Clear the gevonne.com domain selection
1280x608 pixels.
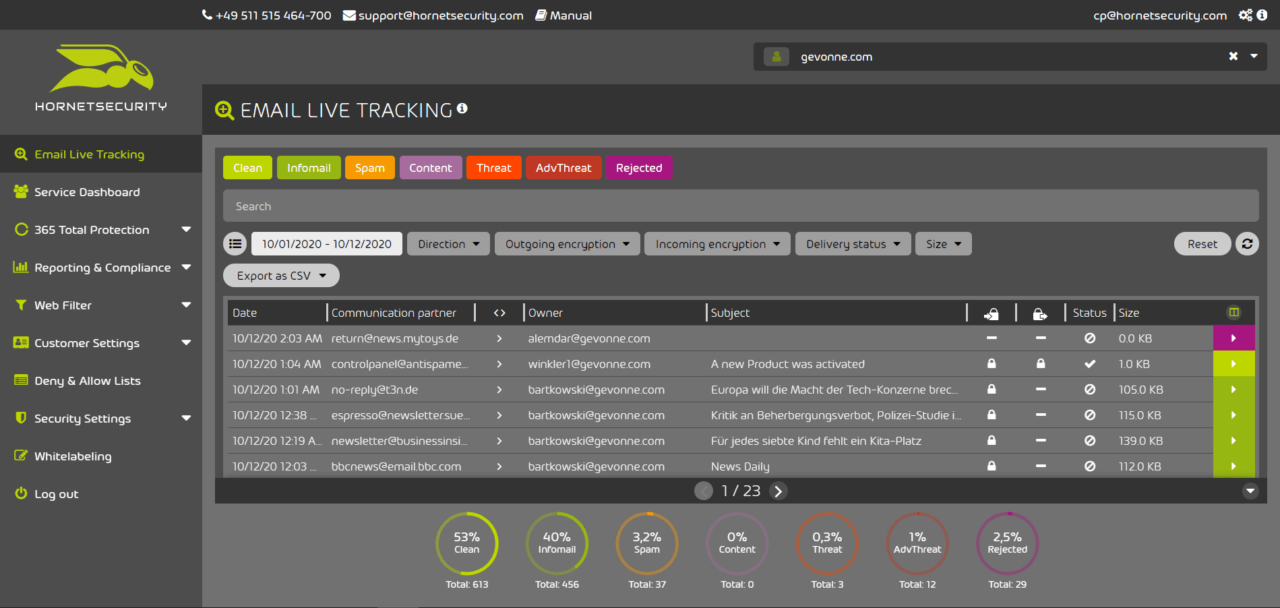coord(1233,57)
